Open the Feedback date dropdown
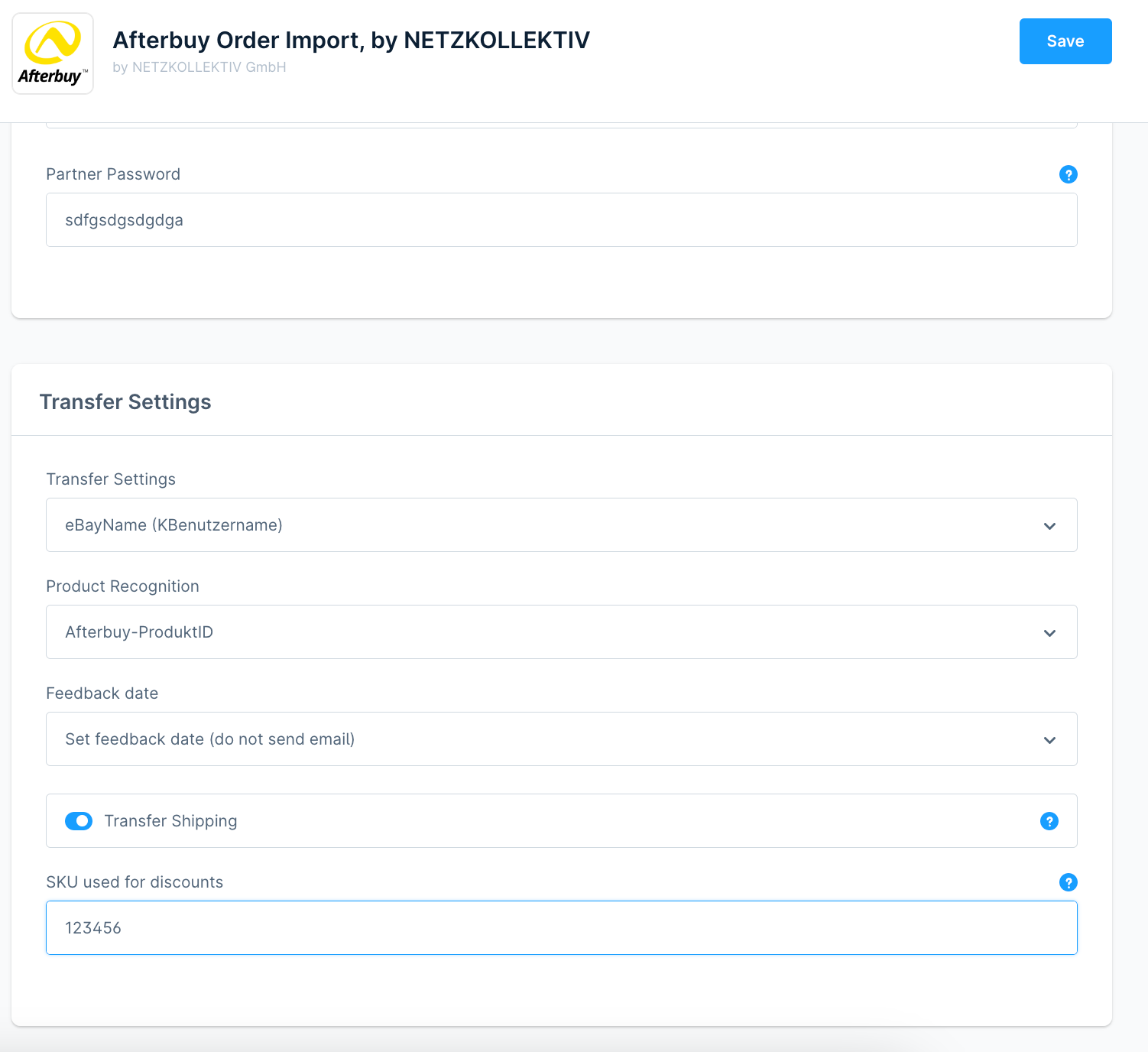The image size is (1148, 1052). (x=562, y=739)
